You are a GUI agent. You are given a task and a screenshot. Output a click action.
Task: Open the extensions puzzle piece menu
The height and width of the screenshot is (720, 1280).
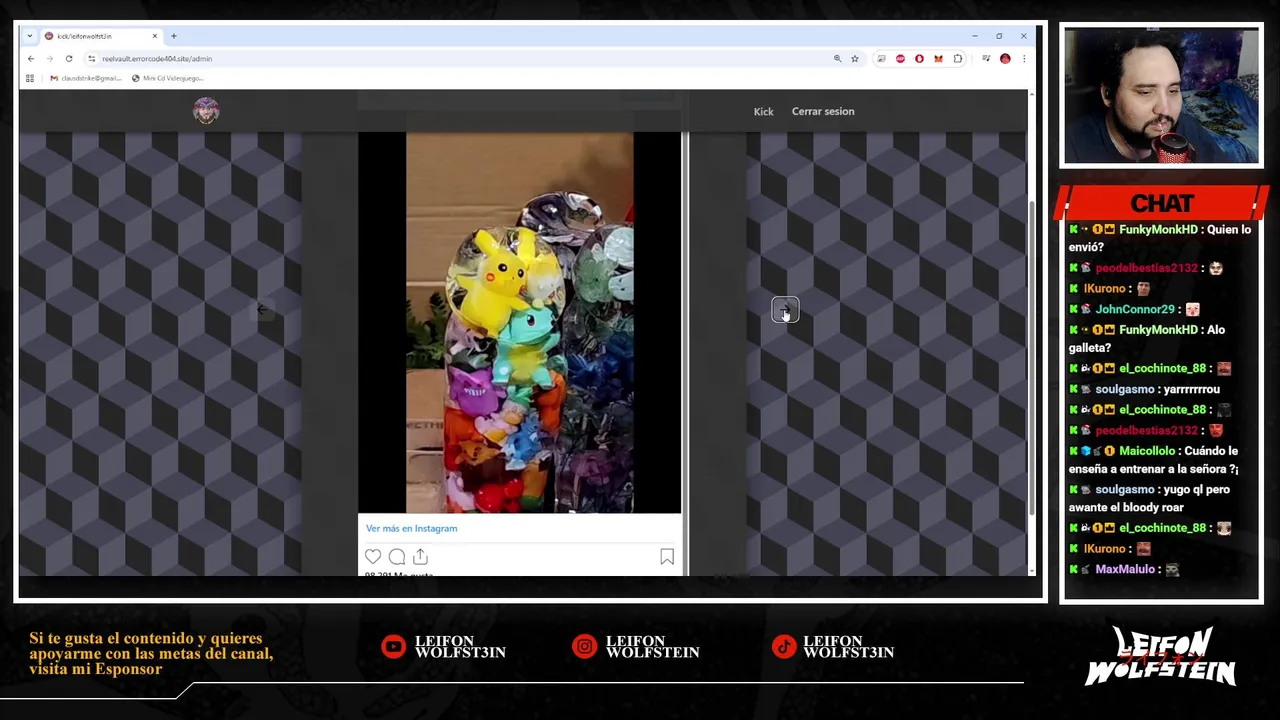(957, 59)
